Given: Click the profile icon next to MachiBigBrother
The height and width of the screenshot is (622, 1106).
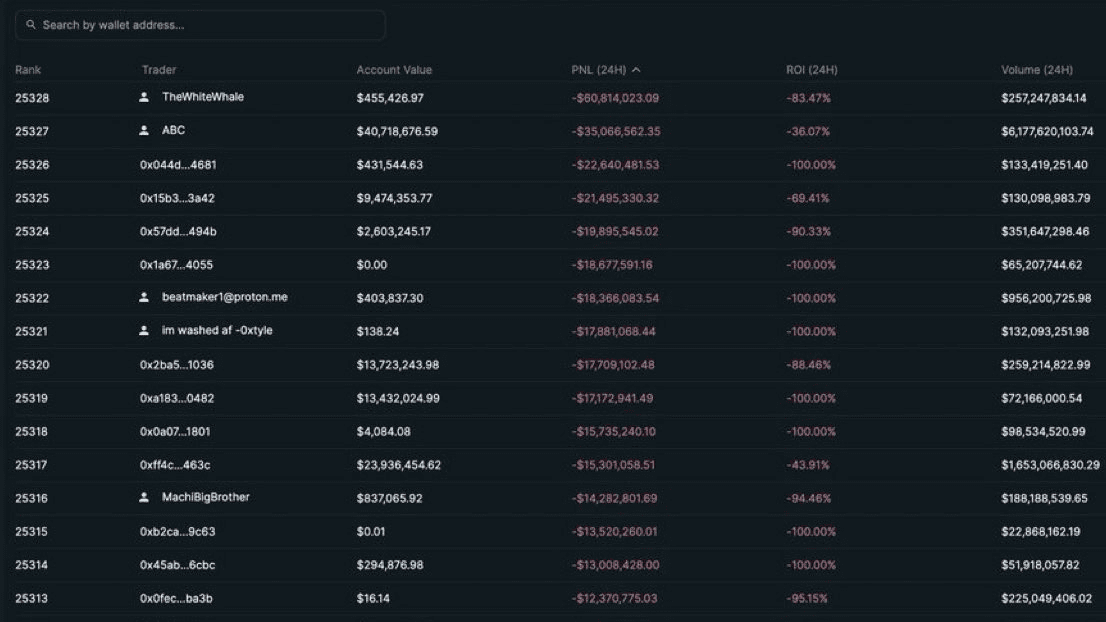Looking at the screenshot, I should pos(144,497).
